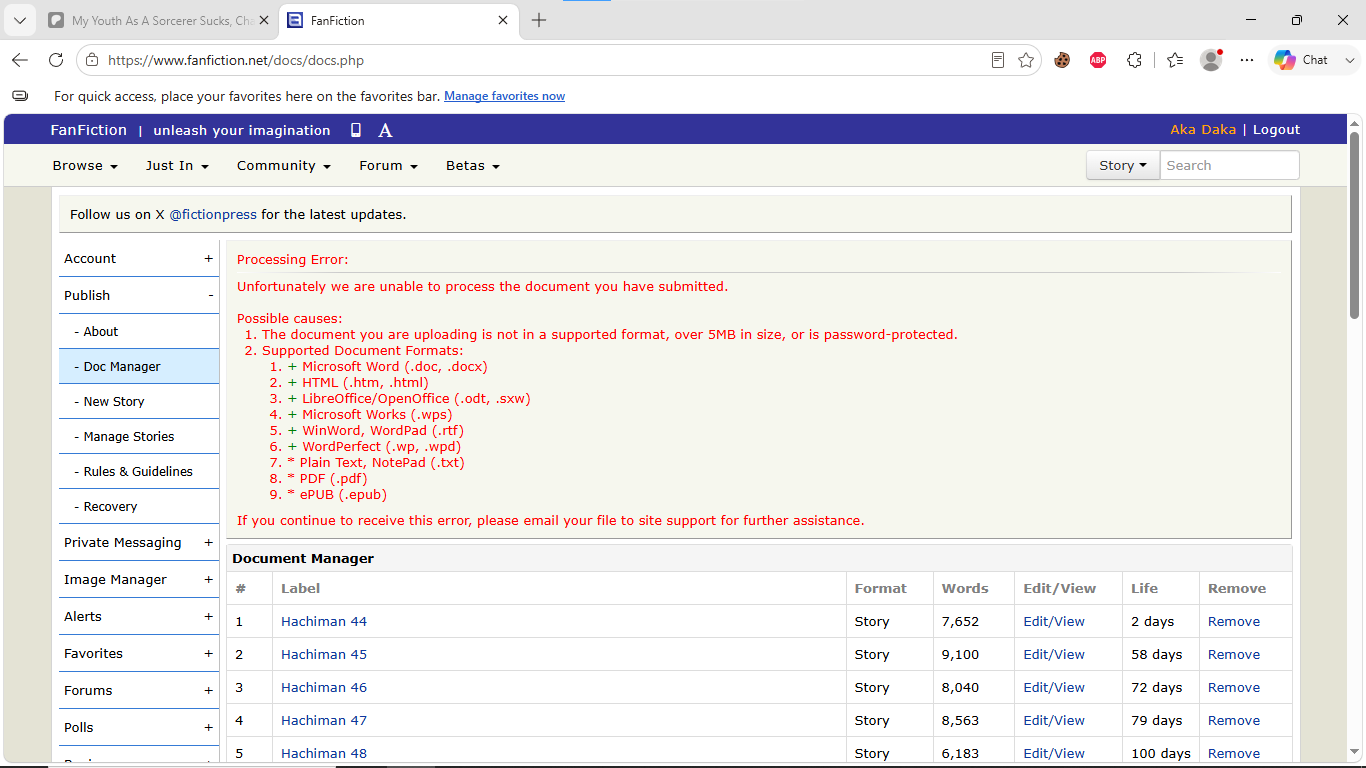
Task: Remove the Hachiman 44 document
Action: click(x=1234, y=622)
